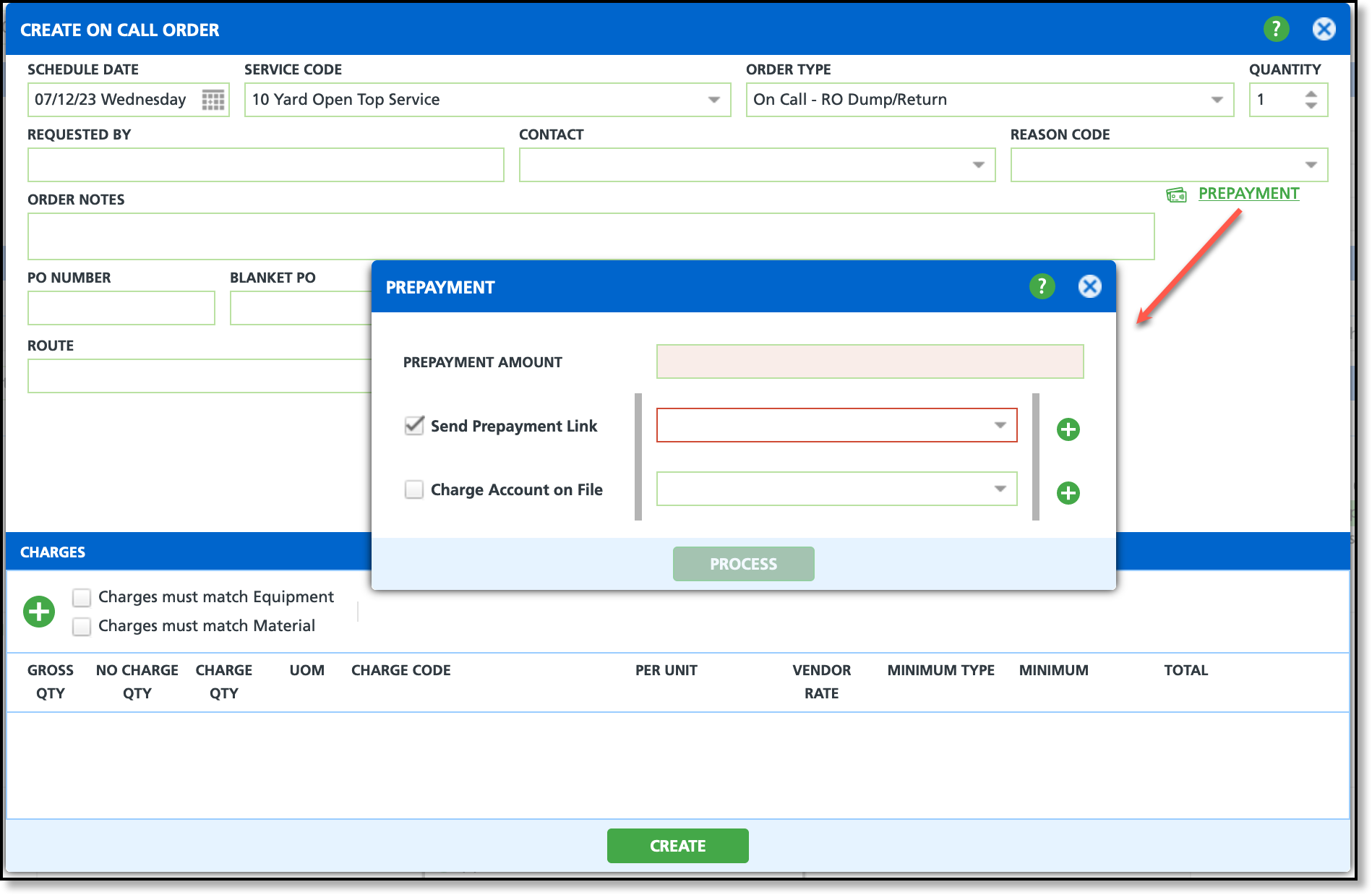The image size is (1372, 895).
Task: Click the Schedule Date field
Action: (x=128, y=100)
